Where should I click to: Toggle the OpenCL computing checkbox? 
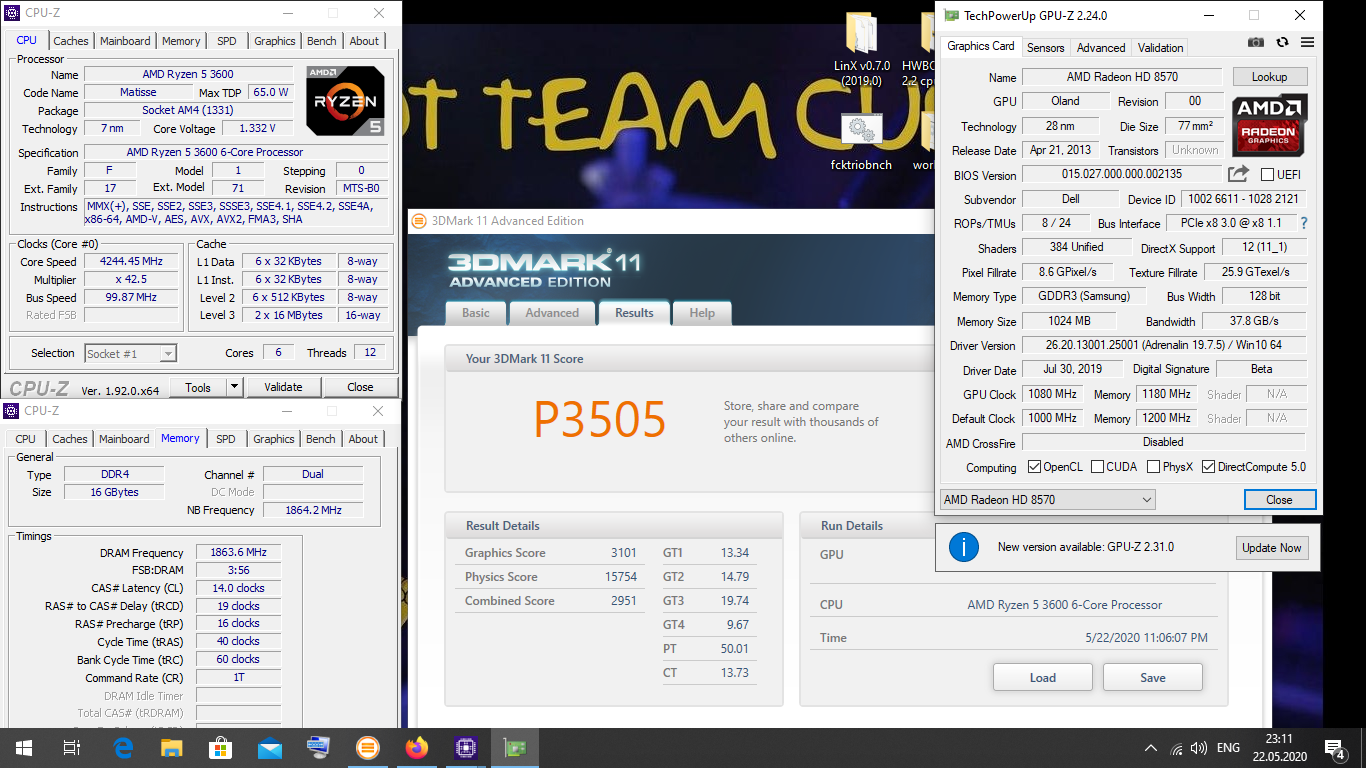pyautogui.click(x=1035, y=467)
